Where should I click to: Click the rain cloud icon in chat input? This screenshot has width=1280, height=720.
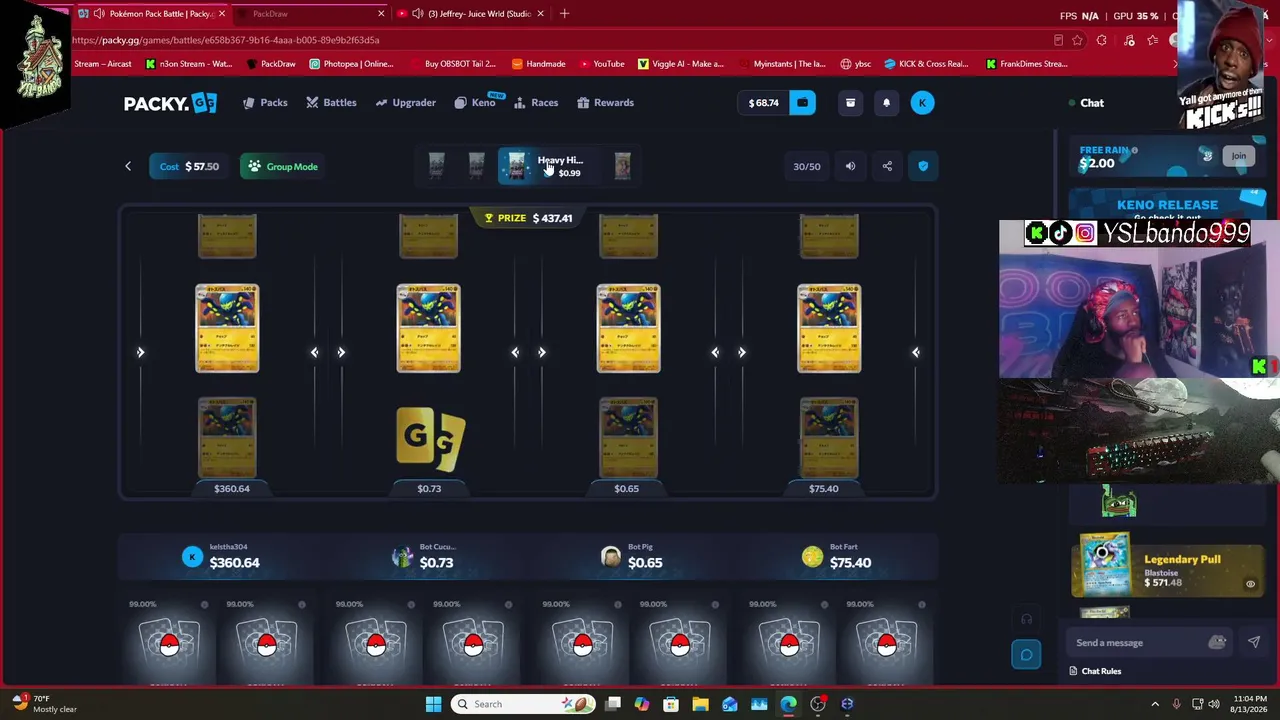click(1217, 643)
